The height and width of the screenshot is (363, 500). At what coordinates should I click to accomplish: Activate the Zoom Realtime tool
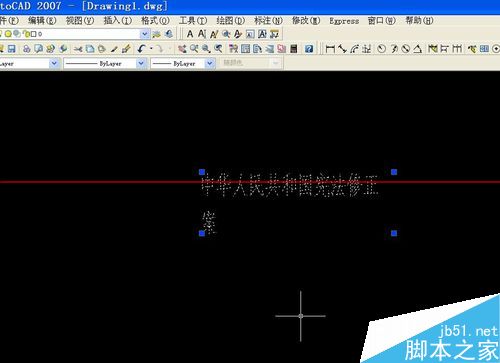[194, 49]
